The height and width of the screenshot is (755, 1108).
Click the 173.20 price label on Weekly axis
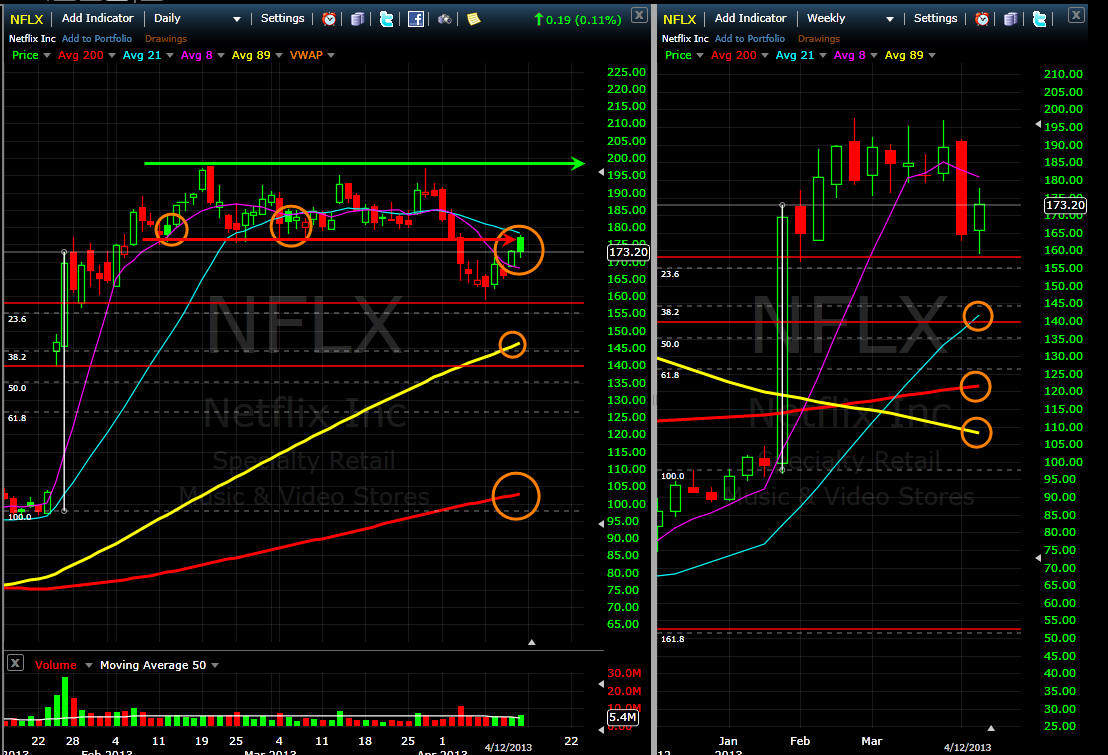click(x=1065, y=206)
